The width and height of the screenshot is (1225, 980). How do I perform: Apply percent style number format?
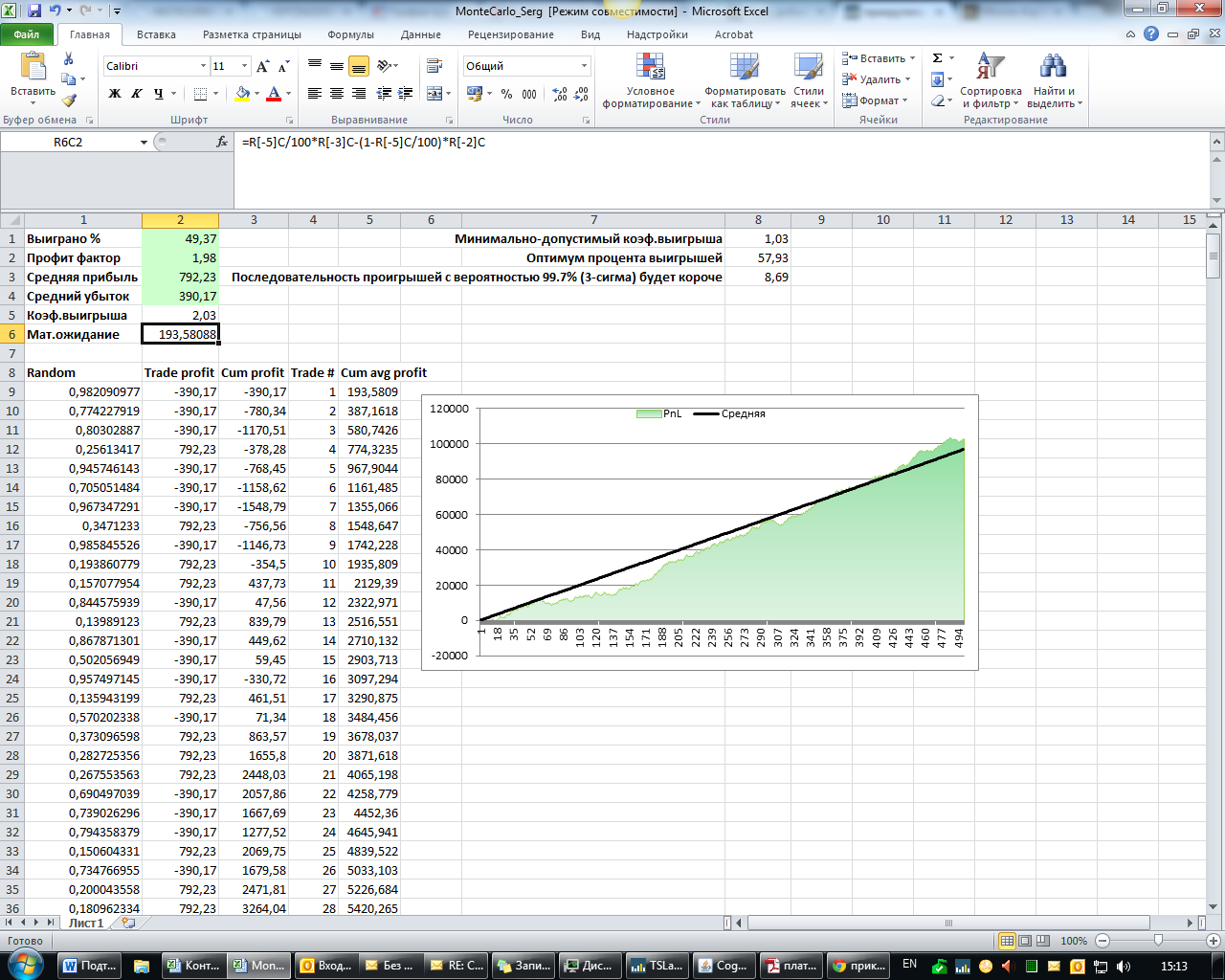click(506, 94)
